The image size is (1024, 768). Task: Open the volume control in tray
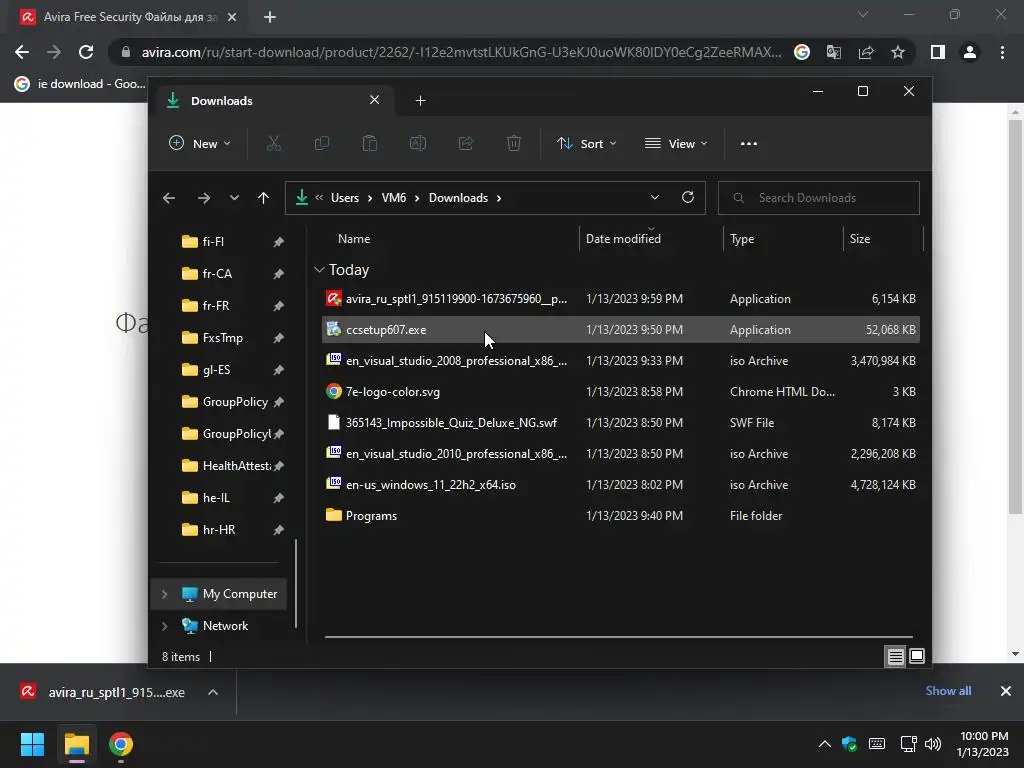(933, 744)
